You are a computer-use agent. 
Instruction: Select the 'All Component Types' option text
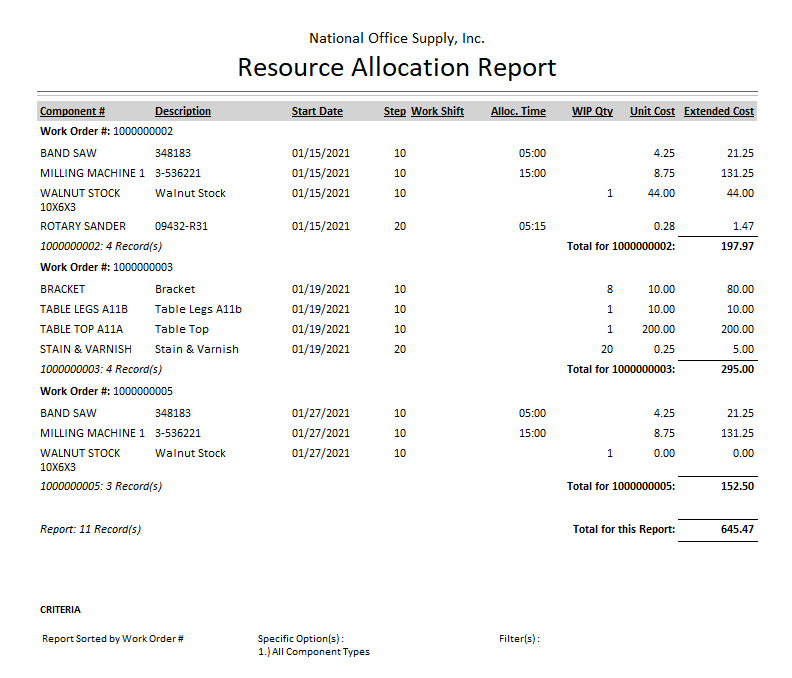[x=319, y=652]
